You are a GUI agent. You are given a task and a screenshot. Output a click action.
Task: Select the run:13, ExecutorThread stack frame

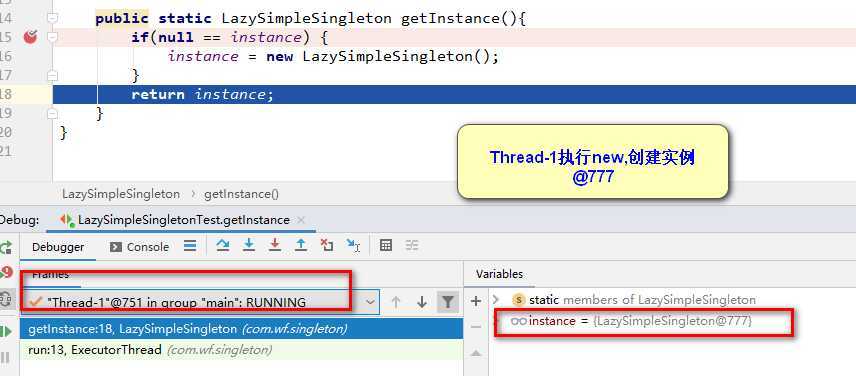tap(241, 350)
